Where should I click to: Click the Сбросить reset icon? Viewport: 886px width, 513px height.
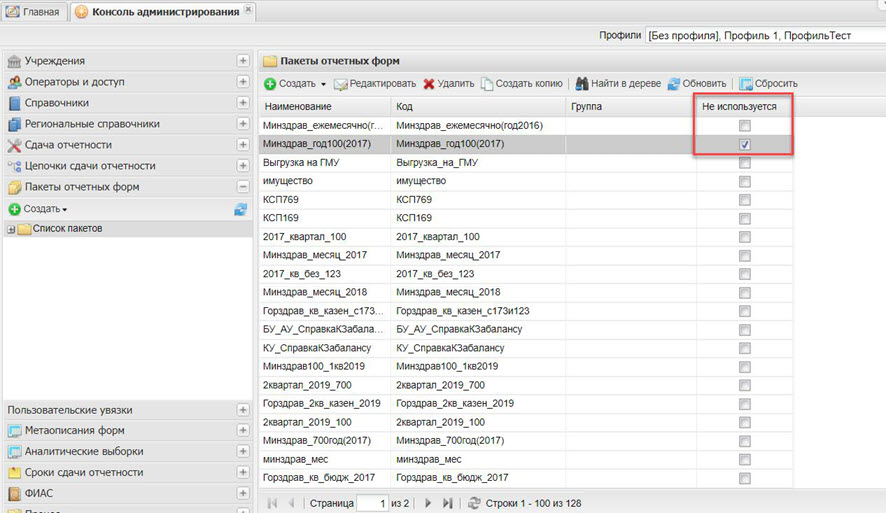(x=745, y=84)
